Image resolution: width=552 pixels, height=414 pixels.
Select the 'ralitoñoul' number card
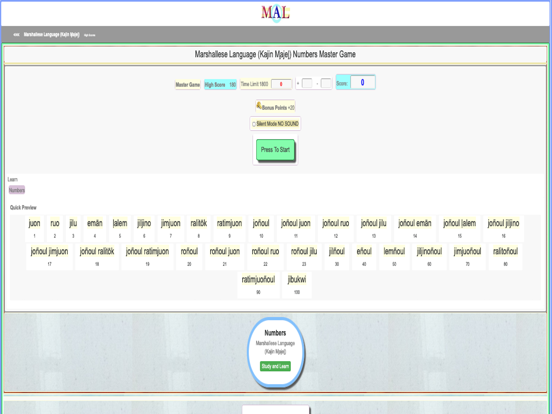506,257
